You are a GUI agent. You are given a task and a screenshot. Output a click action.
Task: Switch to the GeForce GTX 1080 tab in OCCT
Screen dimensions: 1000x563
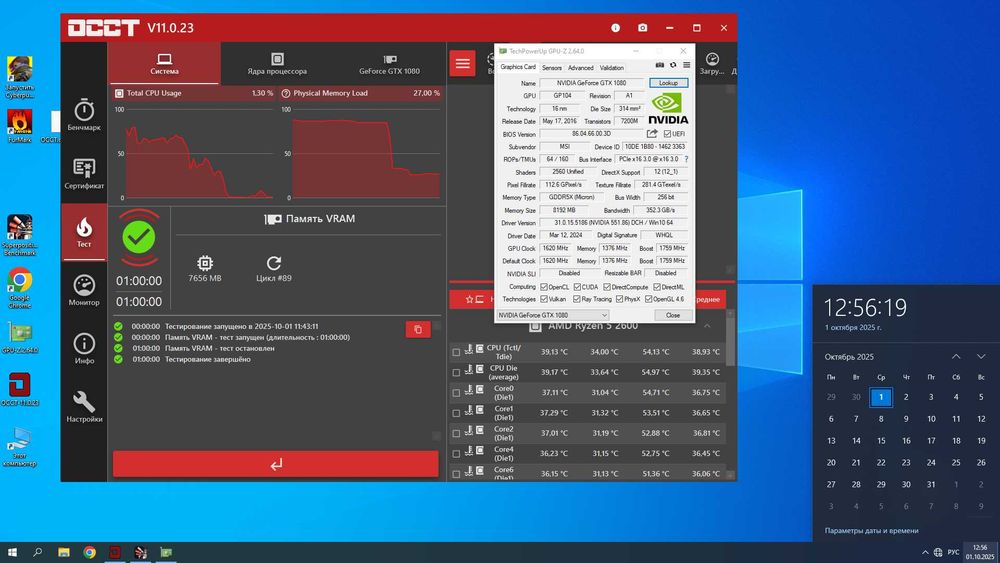click(389, 64)
